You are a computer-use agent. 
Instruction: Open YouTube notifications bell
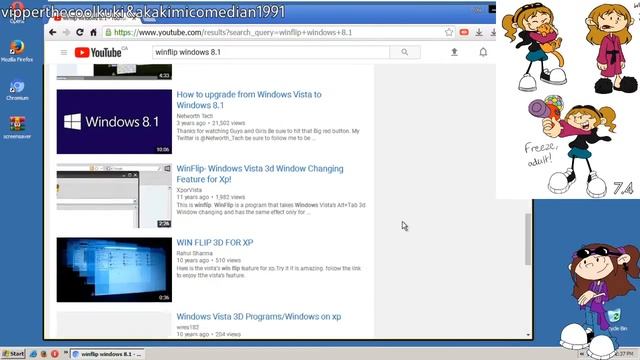483,52
